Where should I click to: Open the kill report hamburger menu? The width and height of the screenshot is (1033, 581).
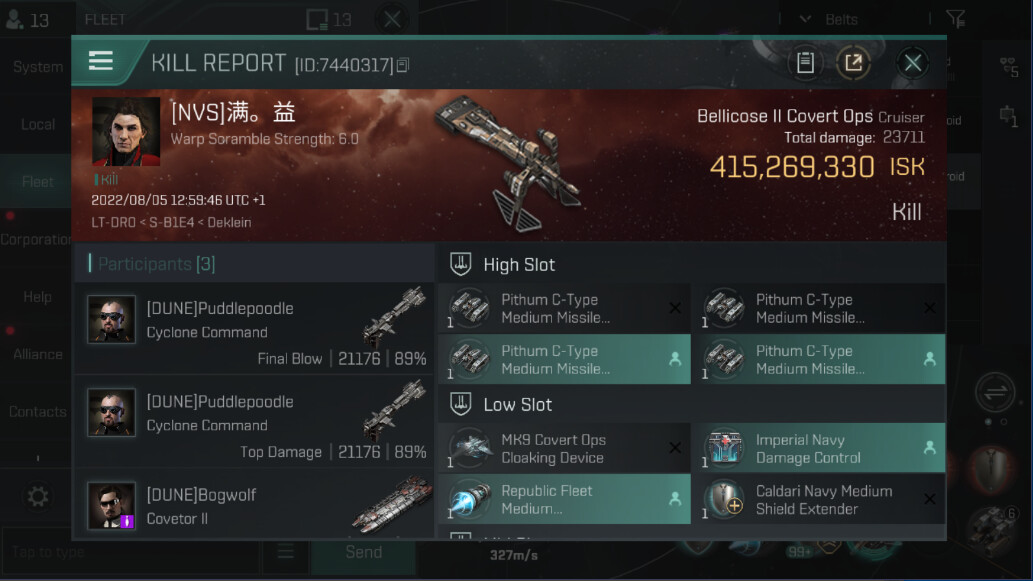click(101, 62)
